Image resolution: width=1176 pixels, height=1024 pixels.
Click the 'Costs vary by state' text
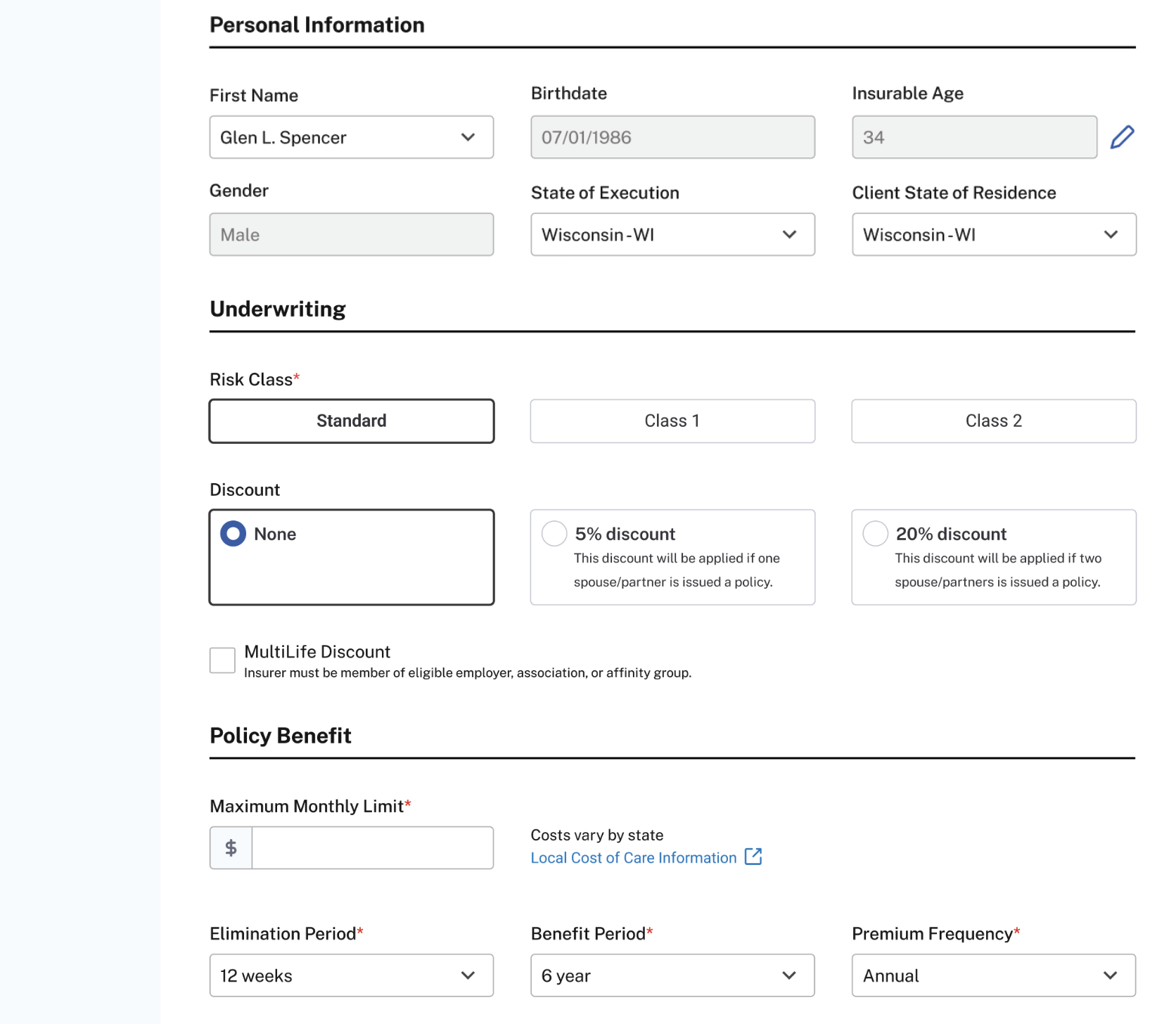(x=597, y=835)
